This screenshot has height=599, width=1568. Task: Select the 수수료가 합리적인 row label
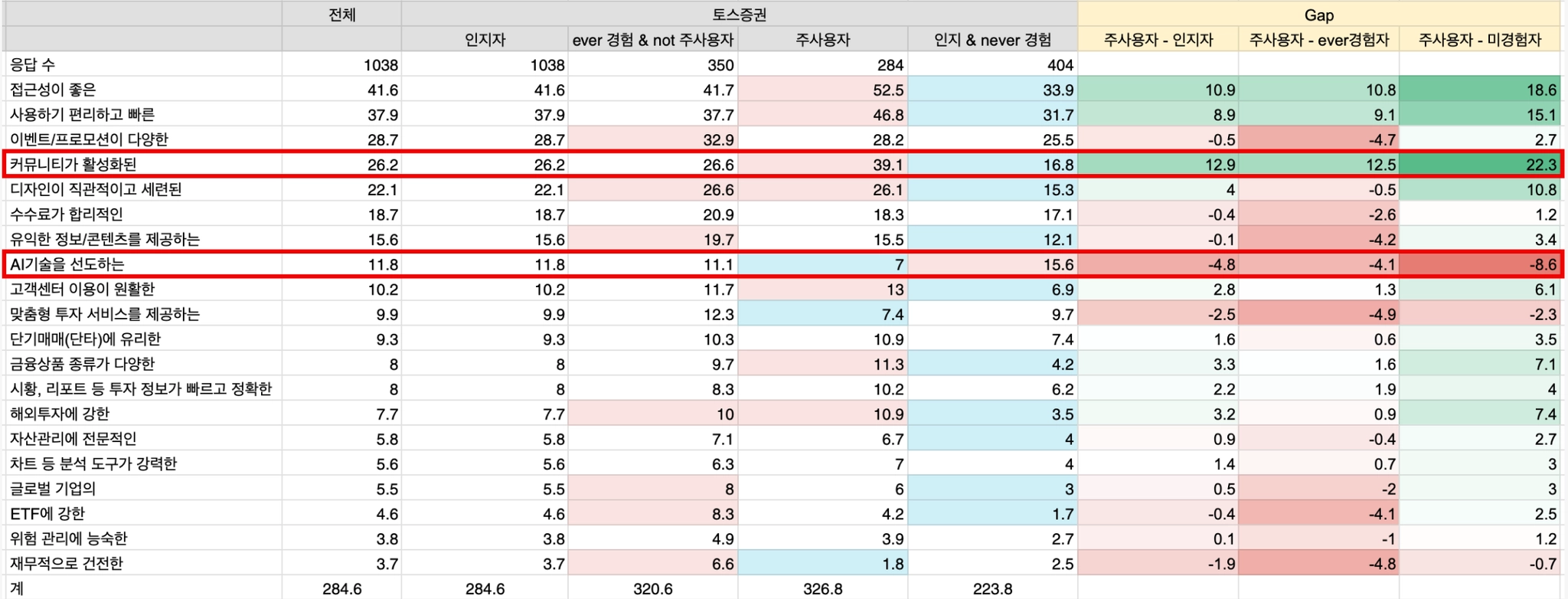coord(66,214)
